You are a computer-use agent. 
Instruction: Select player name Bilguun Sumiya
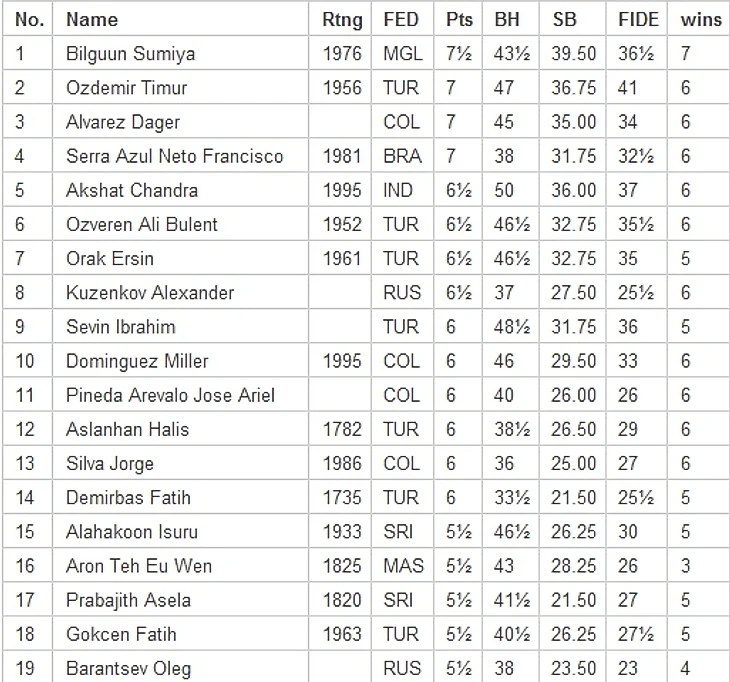click(130, 54)
